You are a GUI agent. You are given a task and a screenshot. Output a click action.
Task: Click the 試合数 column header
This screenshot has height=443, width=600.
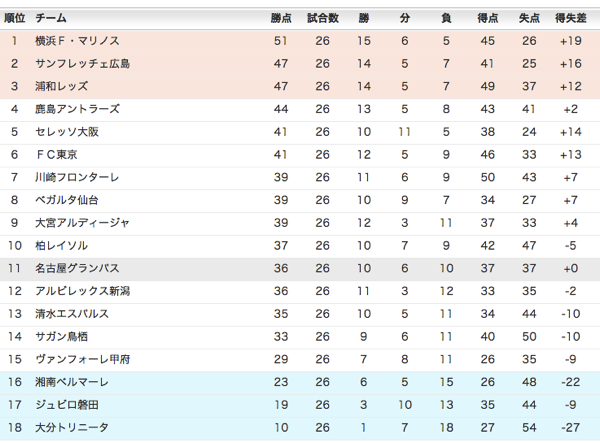point(322,18)
